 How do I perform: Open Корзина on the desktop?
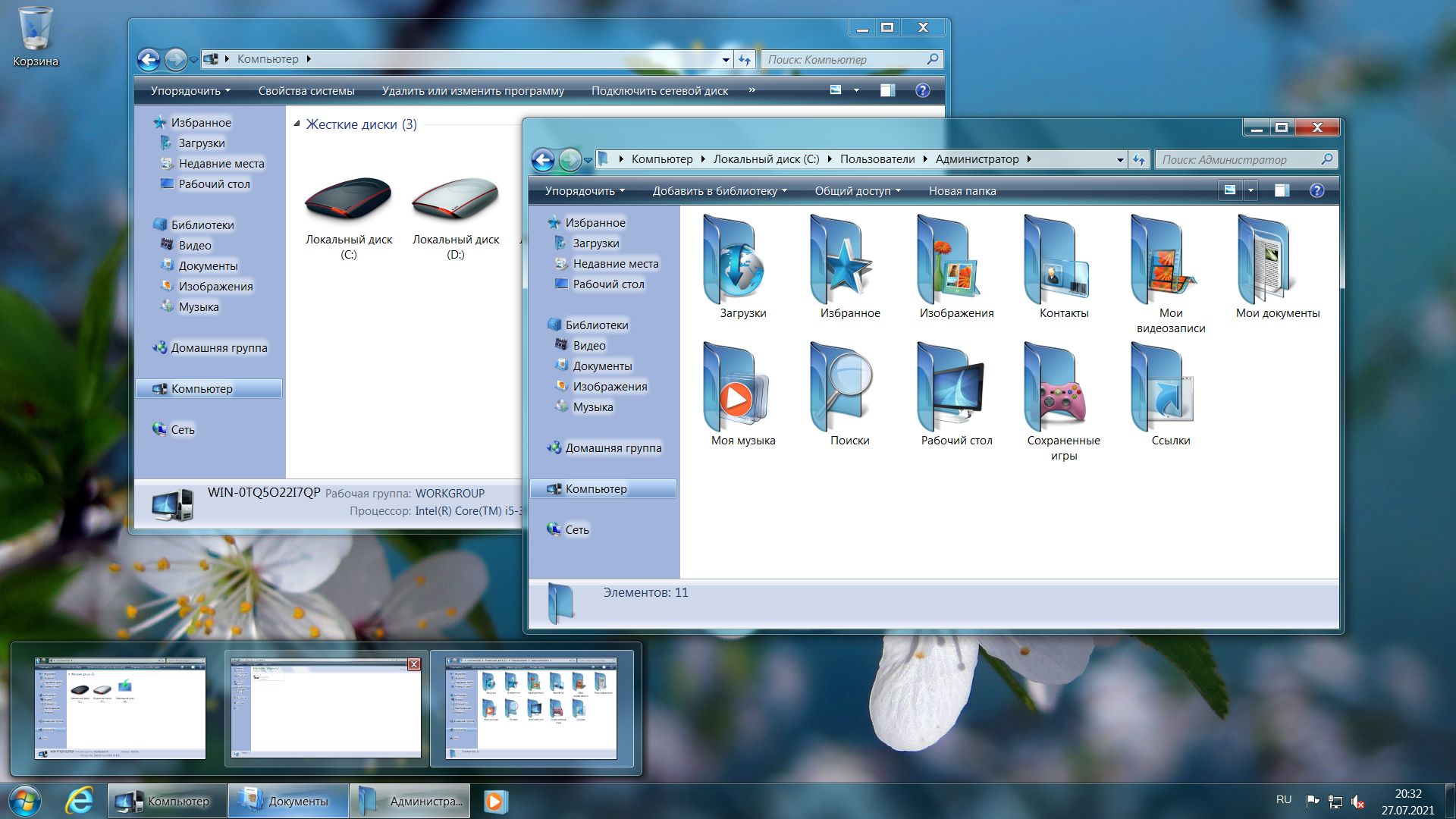coord(35,34)
